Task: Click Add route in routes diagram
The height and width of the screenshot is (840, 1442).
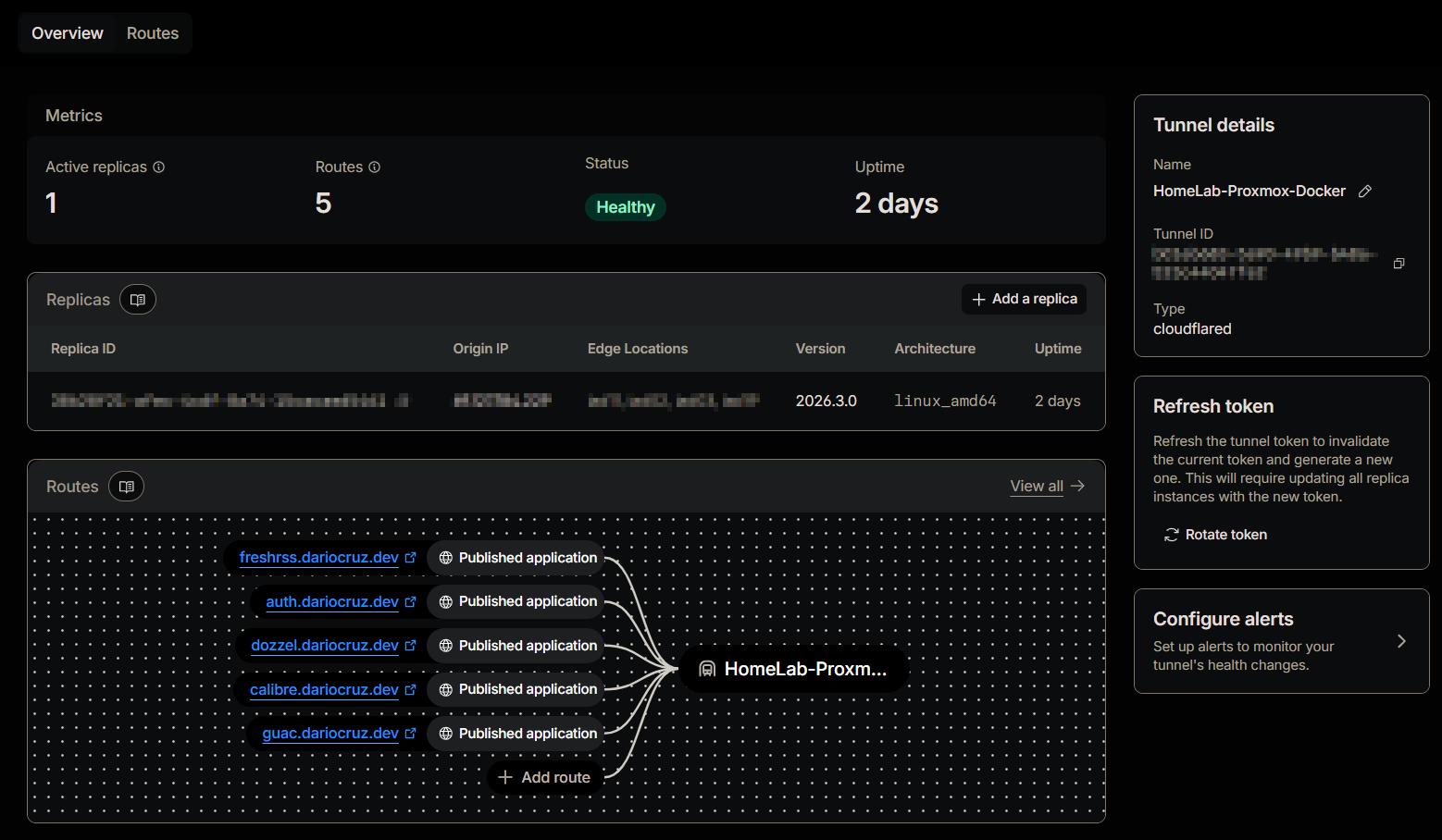Action: click(x=545, y=778)
